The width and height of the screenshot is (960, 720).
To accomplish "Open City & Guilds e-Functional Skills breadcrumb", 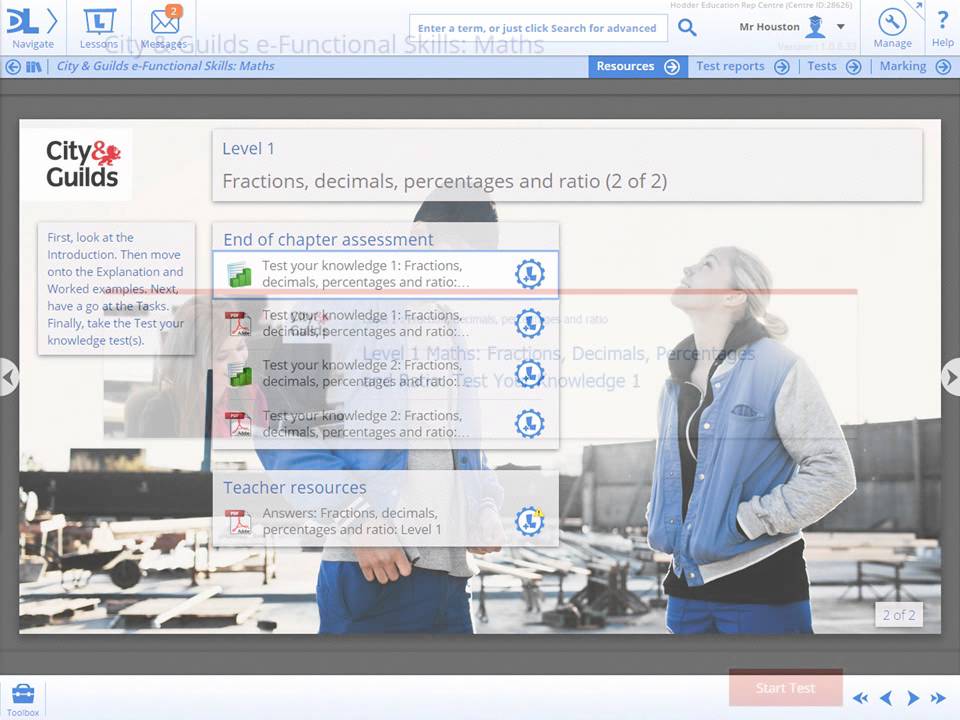I will pyautogui.click(x=165, y=66).
